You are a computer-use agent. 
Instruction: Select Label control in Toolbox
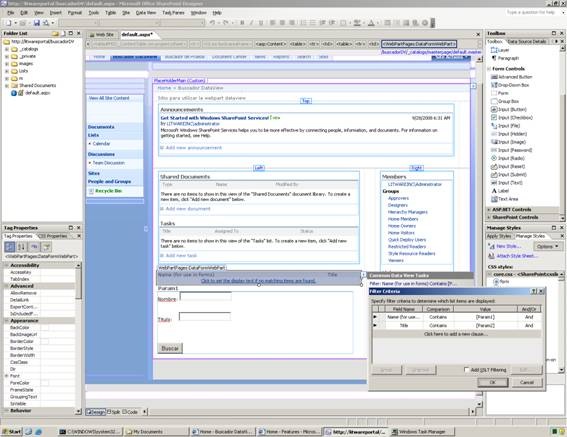(x=500, y=191)
